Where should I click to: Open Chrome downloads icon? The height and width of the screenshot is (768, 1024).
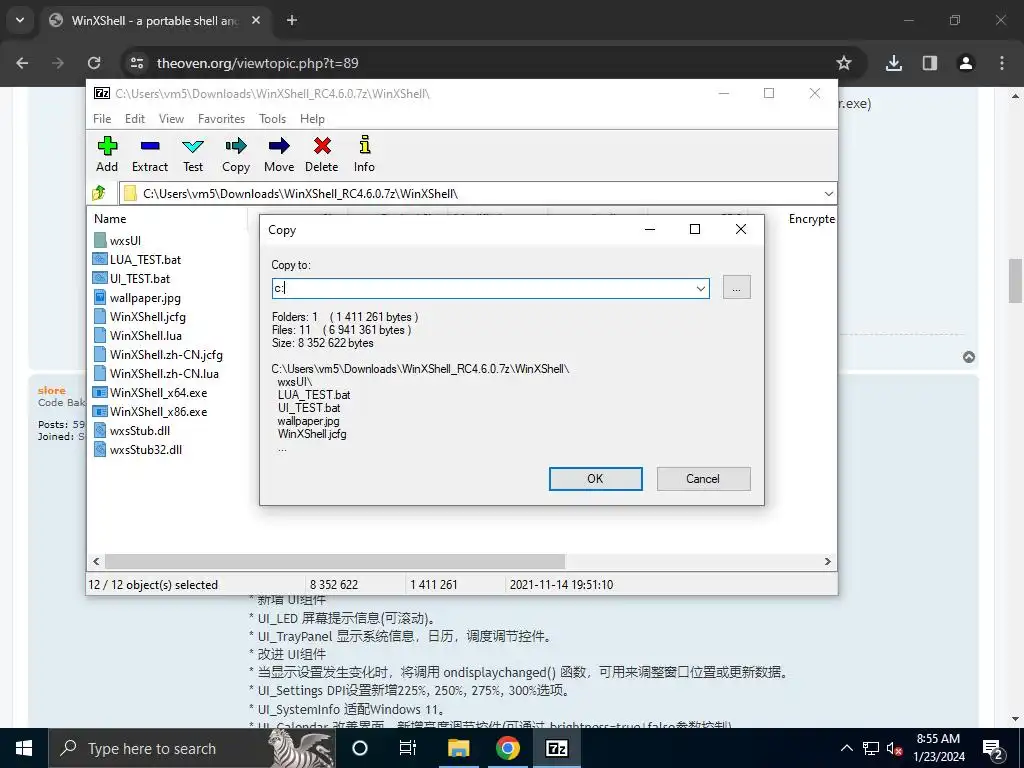pyautogui.click(x=894, y=63)
